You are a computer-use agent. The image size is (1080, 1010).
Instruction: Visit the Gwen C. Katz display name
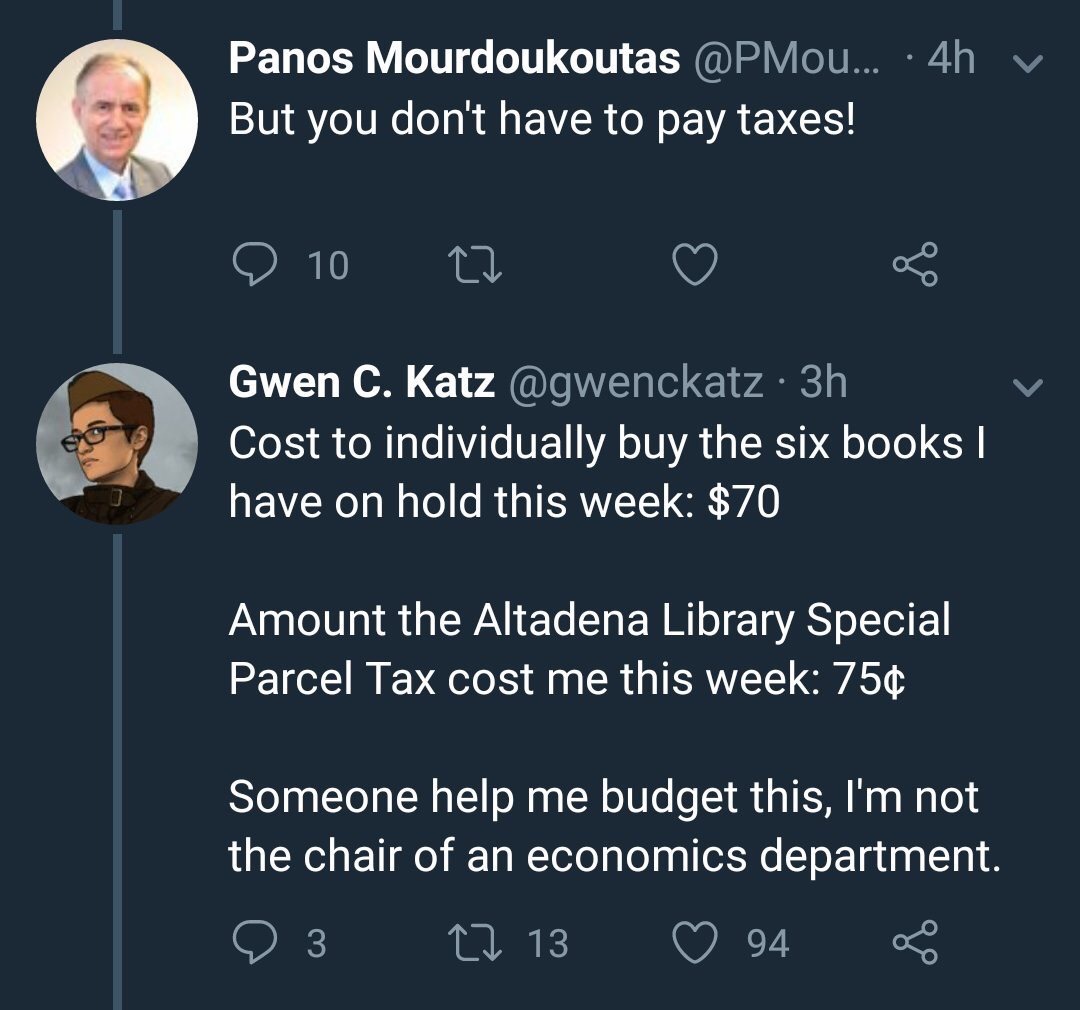pos(362,382)
